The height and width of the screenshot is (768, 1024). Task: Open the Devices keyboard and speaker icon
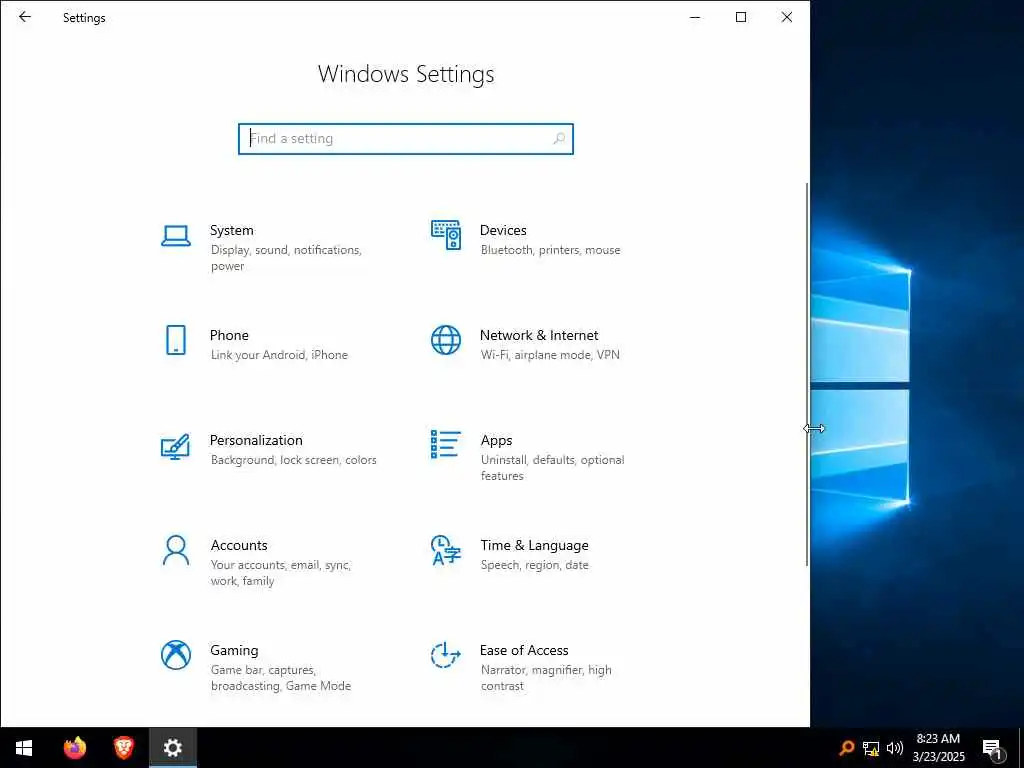tap(446, 235)
